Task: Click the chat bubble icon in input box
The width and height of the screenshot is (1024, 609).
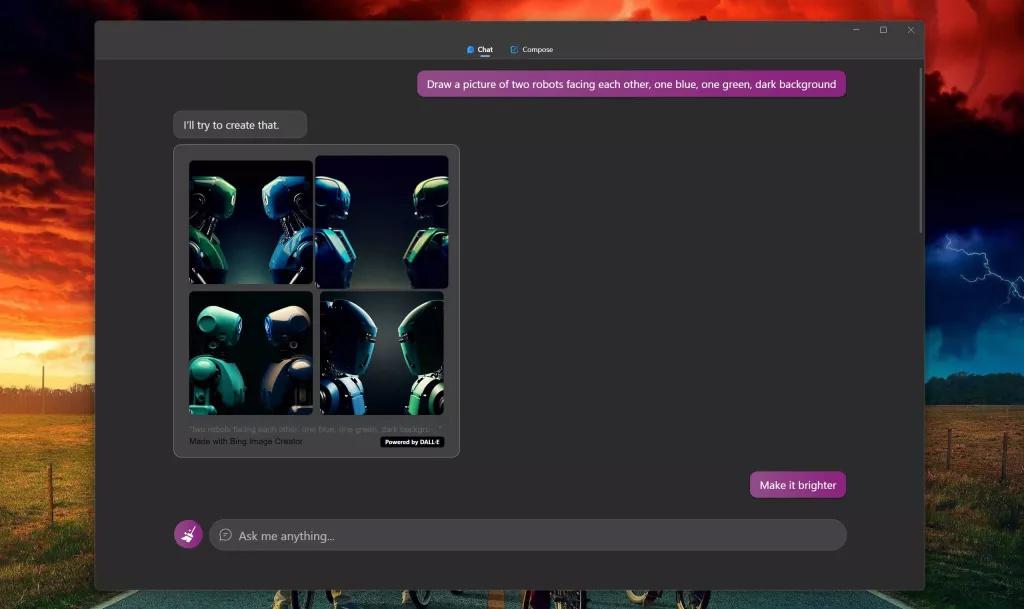Action: [225, 535]
